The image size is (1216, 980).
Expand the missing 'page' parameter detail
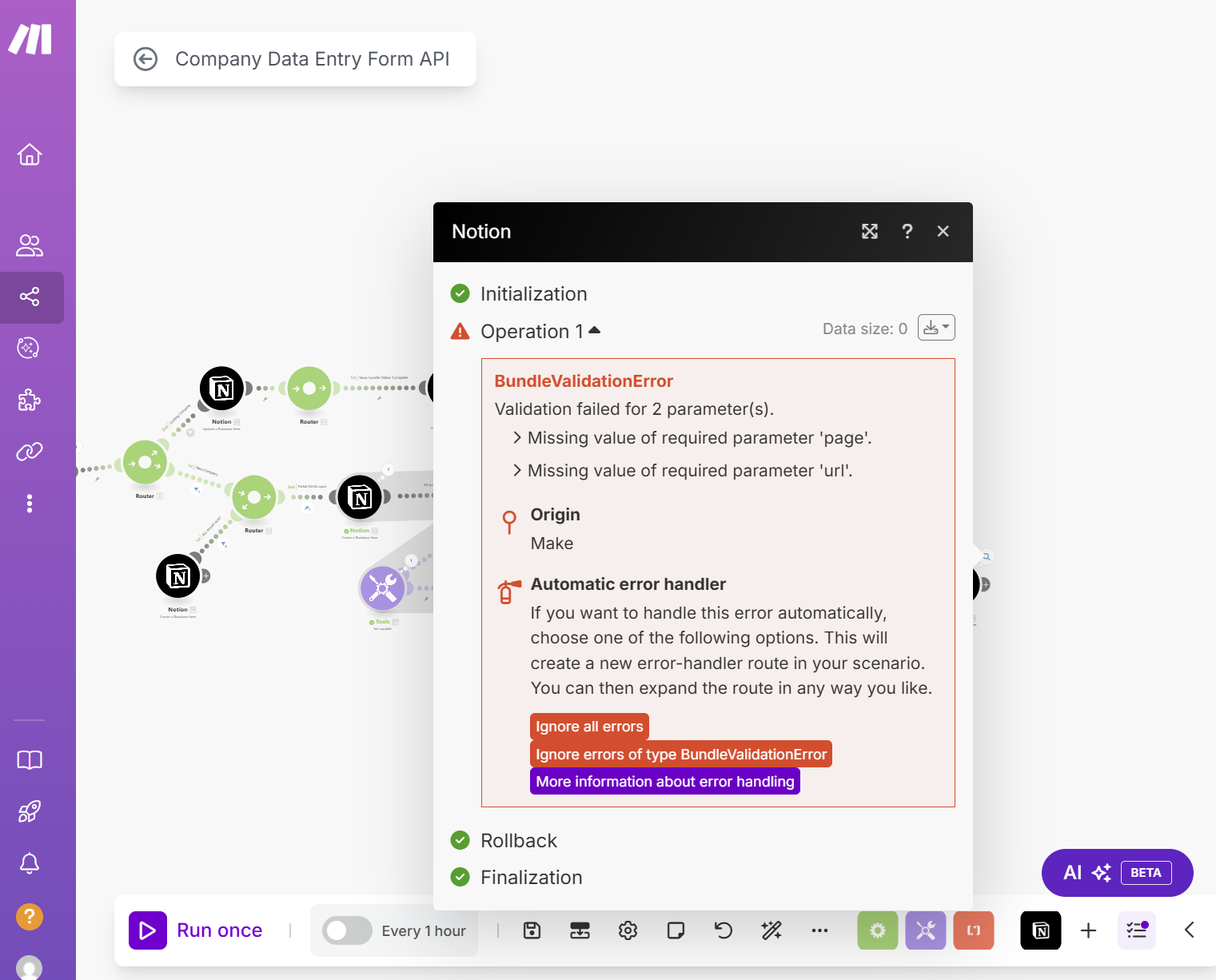pyautogui.click(x=517, y=438)
